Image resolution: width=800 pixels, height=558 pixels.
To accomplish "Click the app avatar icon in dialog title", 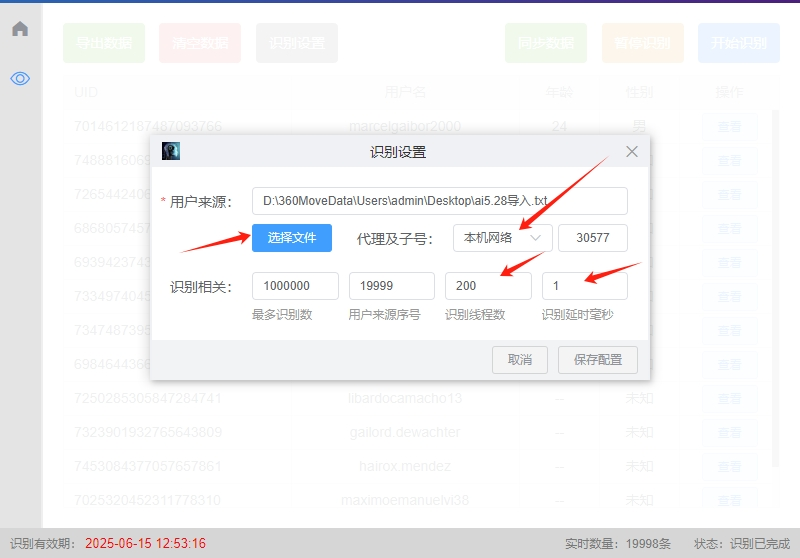I will [171, 151].
